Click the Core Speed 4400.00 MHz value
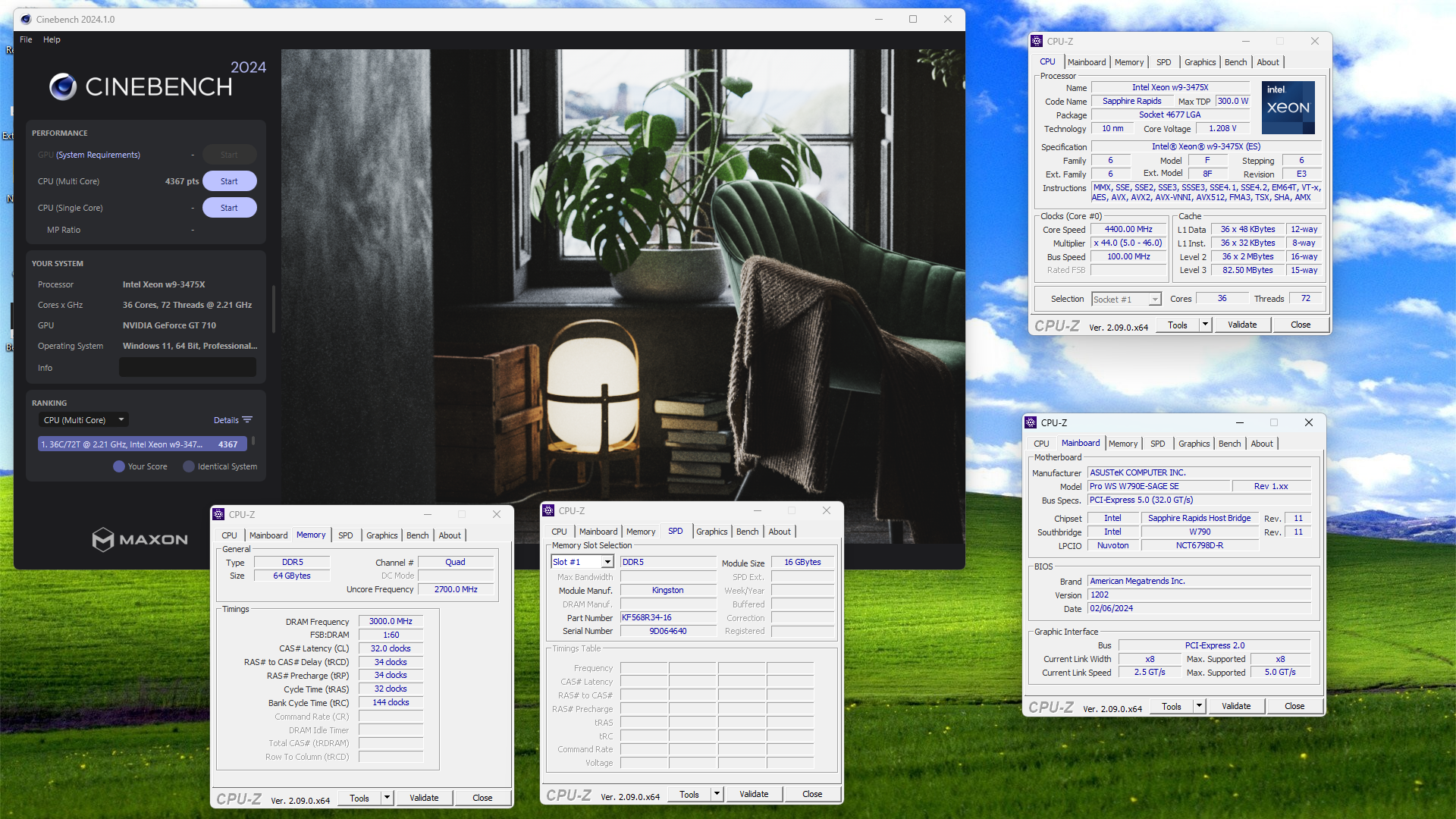The height and width of the screenshot is (819, 1456). pos(1128,229)
